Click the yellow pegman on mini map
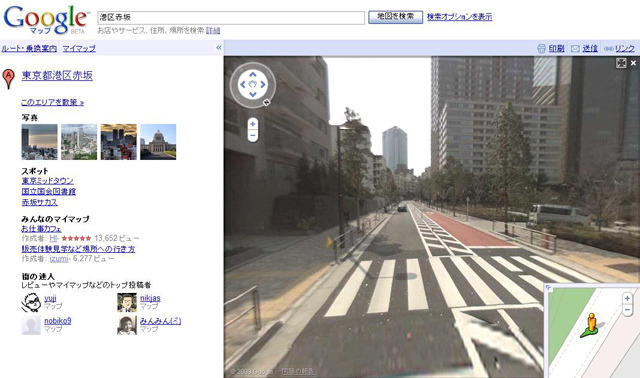640x378 pixels. [591, 325]
